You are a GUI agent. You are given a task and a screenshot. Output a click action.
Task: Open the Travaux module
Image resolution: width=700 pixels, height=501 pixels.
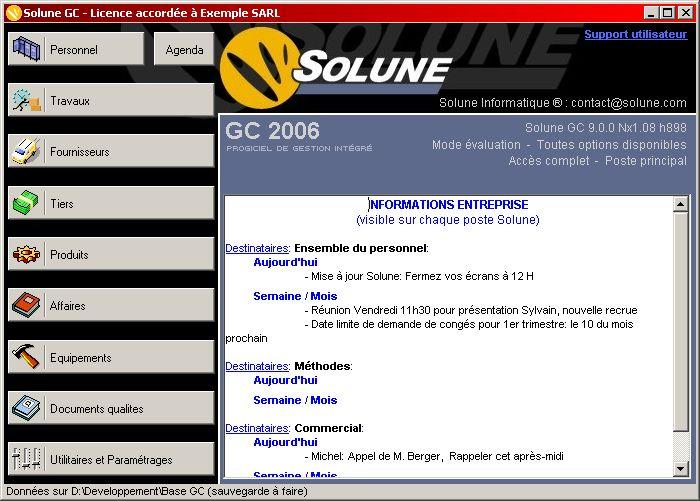pos(111,100)
